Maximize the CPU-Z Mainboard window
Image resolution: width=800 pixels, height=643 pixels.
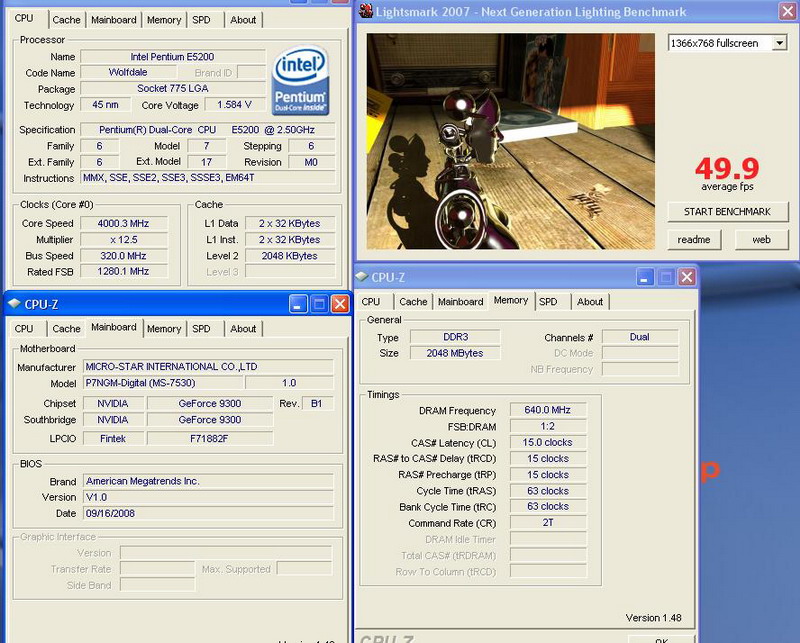[x=319, y=304]
